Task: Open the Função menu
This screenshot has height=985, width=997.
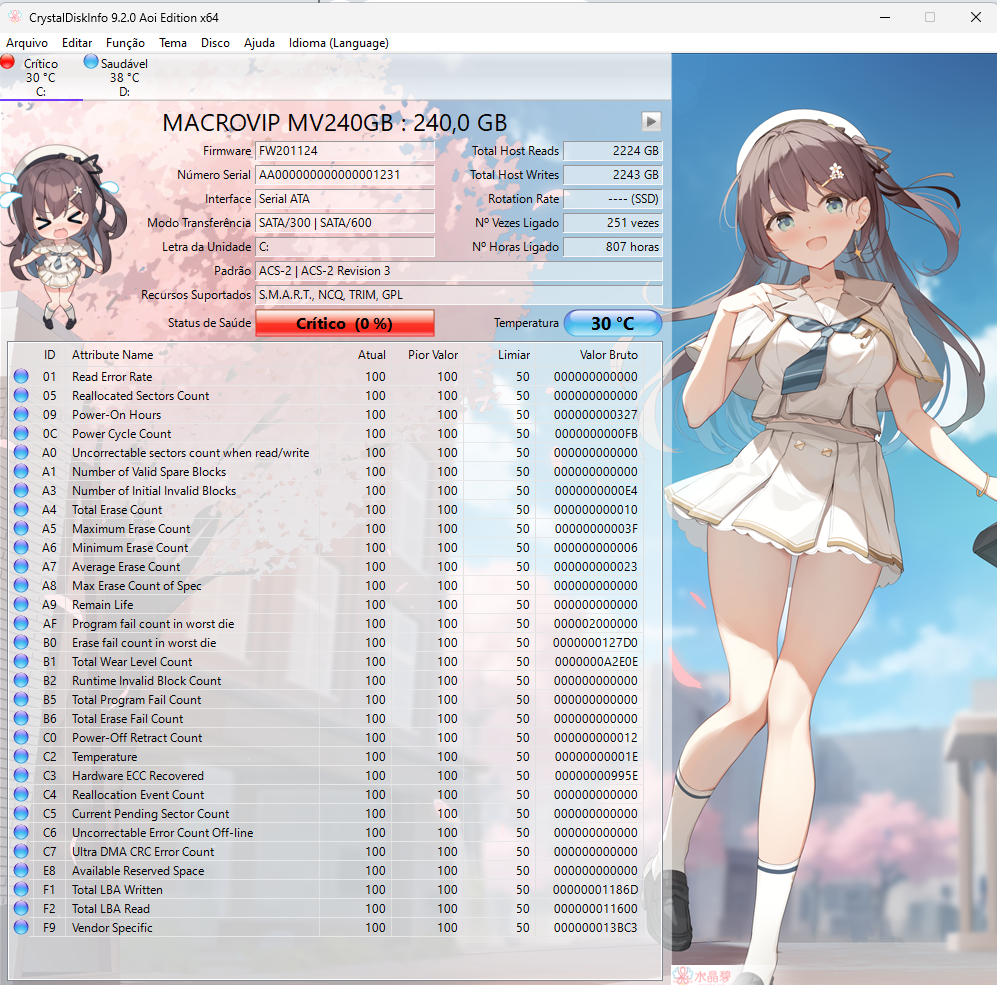Action: pyautogui.click(x=125, y=43)
